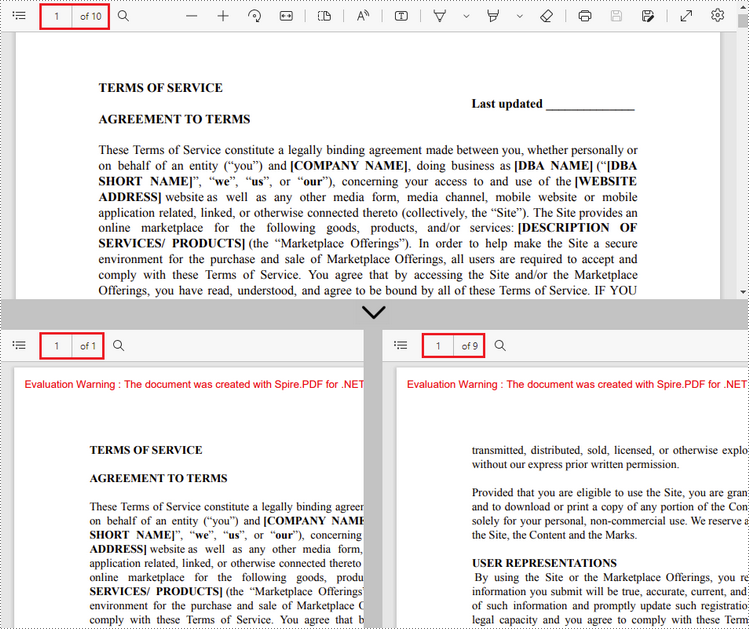Open search in the 9-page viewer
Viewport: 749px width, 629px height.
(x=500, y=345)
